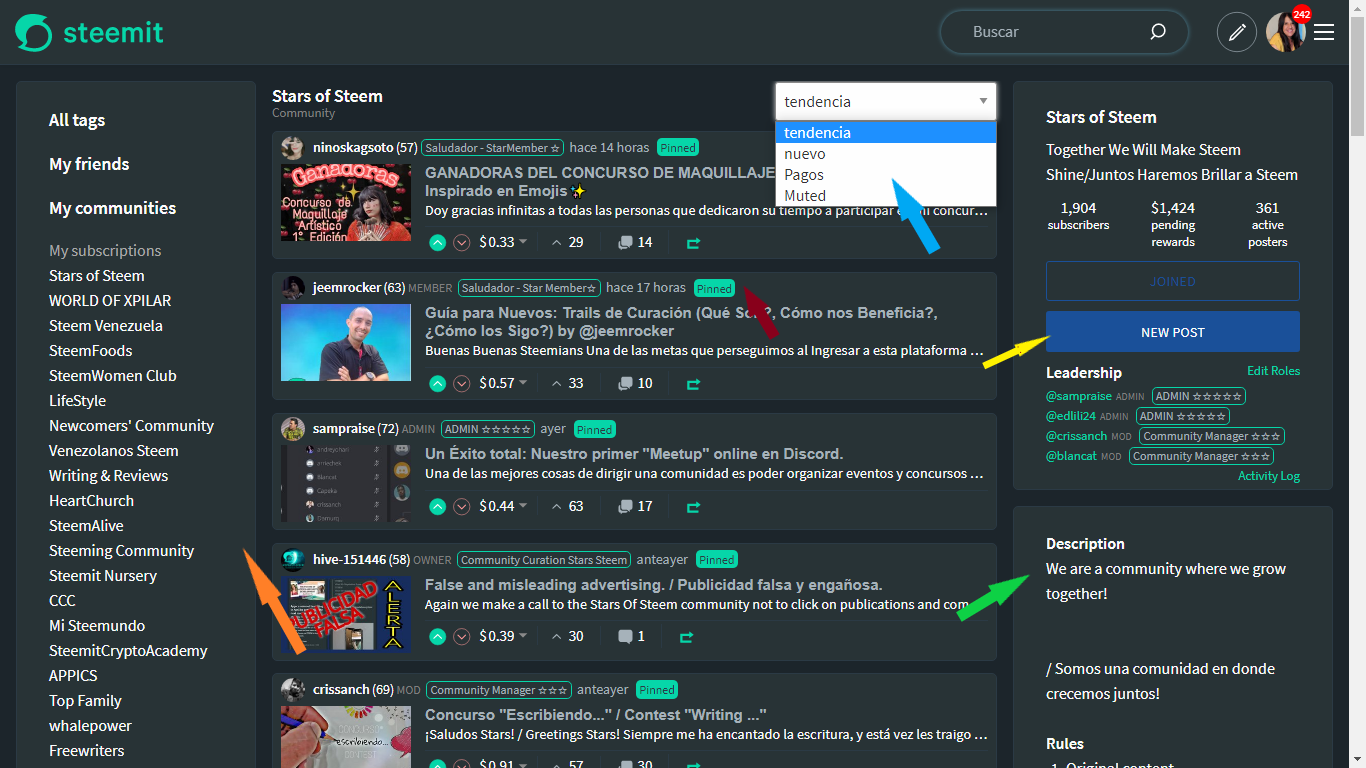This screenshot has height=768, width=1366.
Task: Downvote the hive-151446 post
Action: tap(461, 636)
